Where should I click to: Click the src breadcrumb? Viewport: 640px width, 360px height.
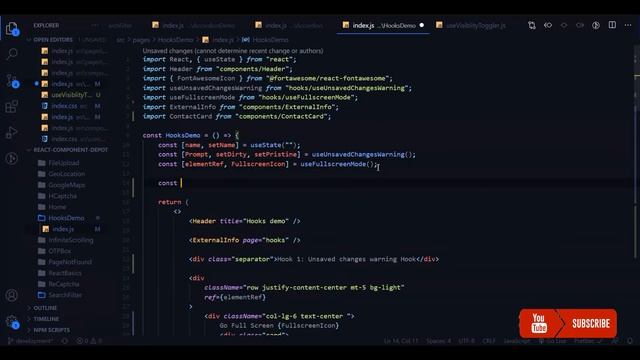tap(120, 40)
